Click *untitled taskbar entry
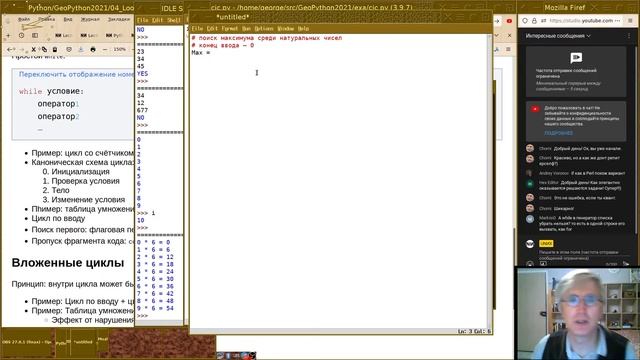 click(83, 342)
